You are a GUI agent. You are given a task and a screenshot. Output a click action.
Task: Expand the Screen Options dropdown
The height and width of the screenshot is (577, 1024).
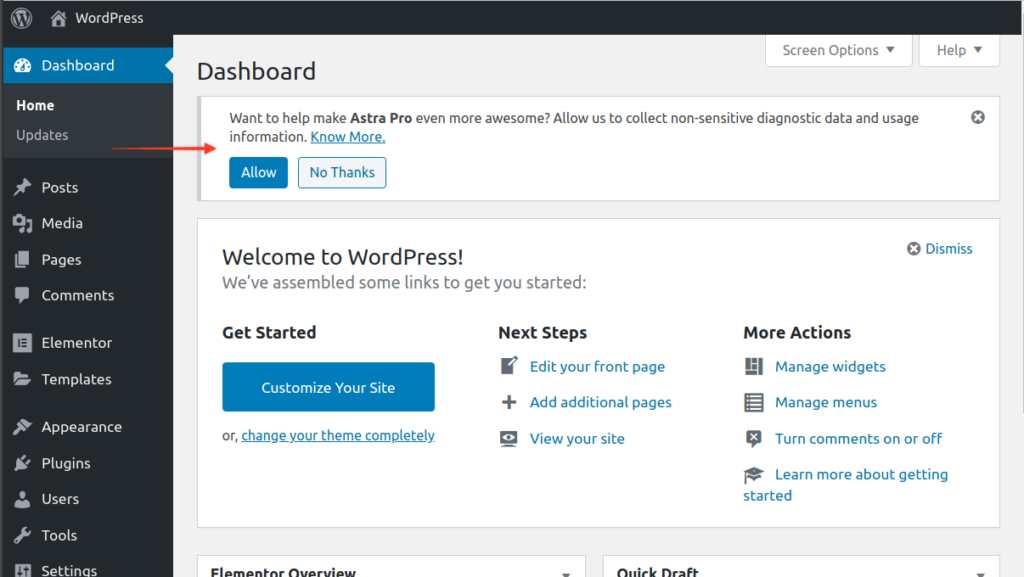[839, 50]
